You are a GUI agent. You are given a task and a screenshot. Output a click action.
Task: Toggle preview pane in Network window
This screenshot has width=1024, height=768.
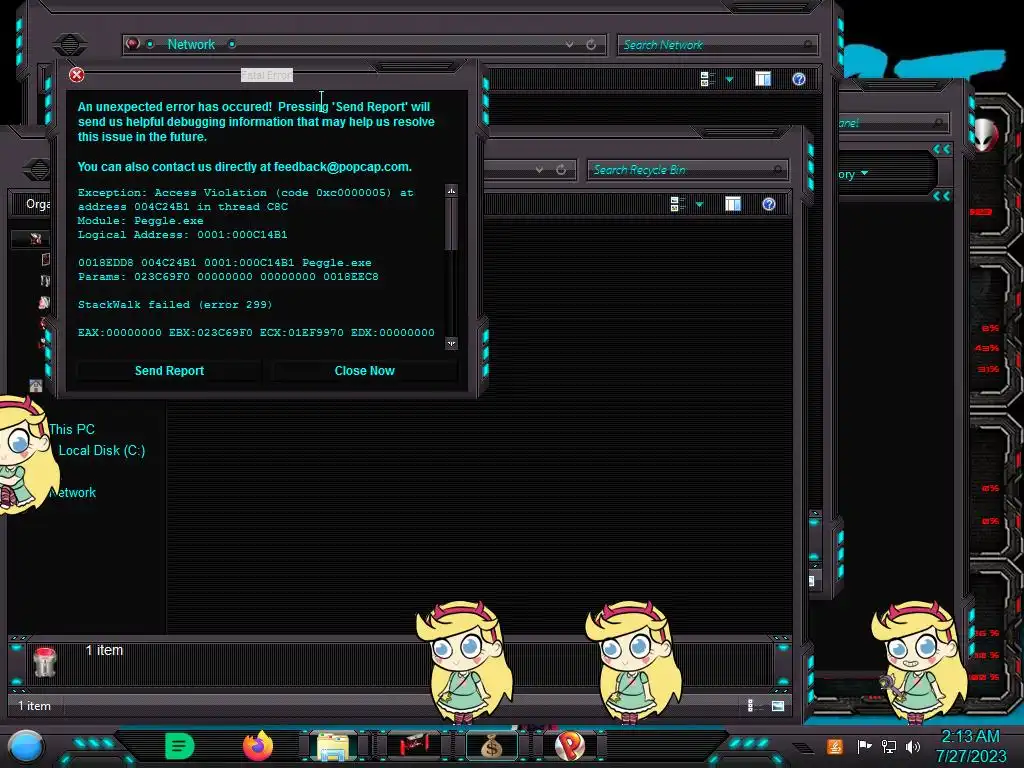point(763,79)
